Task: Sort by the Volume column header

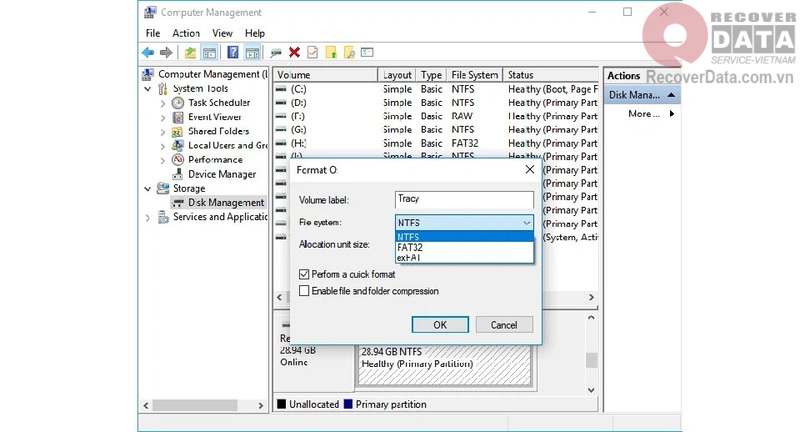Action: click(x=326, y=75)
